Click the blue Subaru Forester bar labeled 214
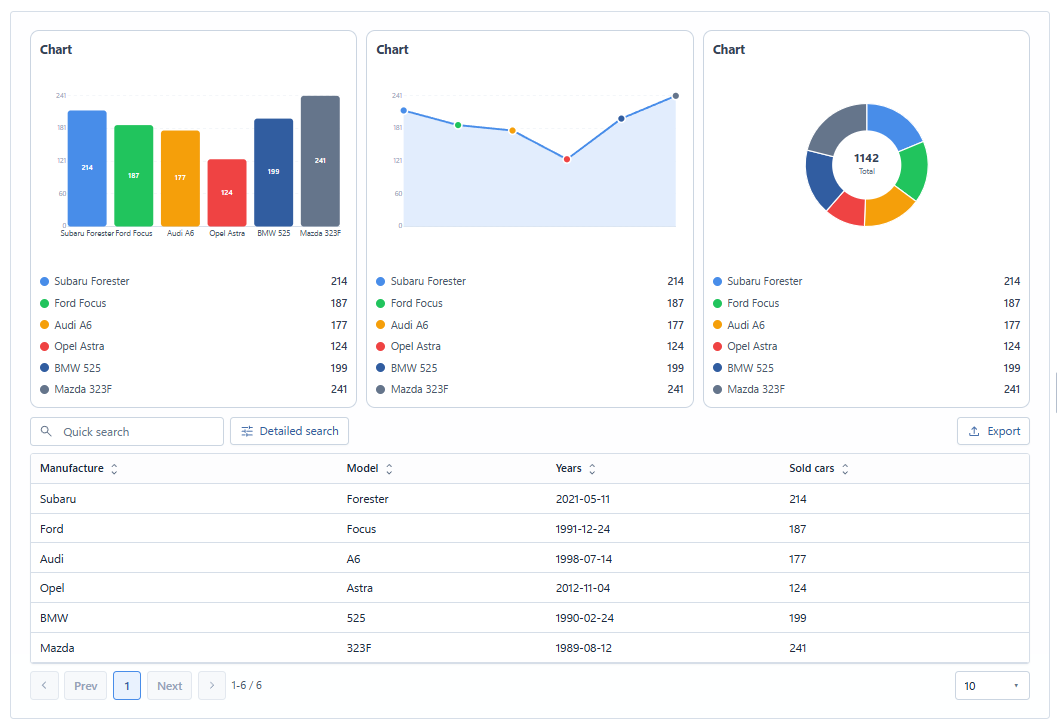 [x=87, y=168]
